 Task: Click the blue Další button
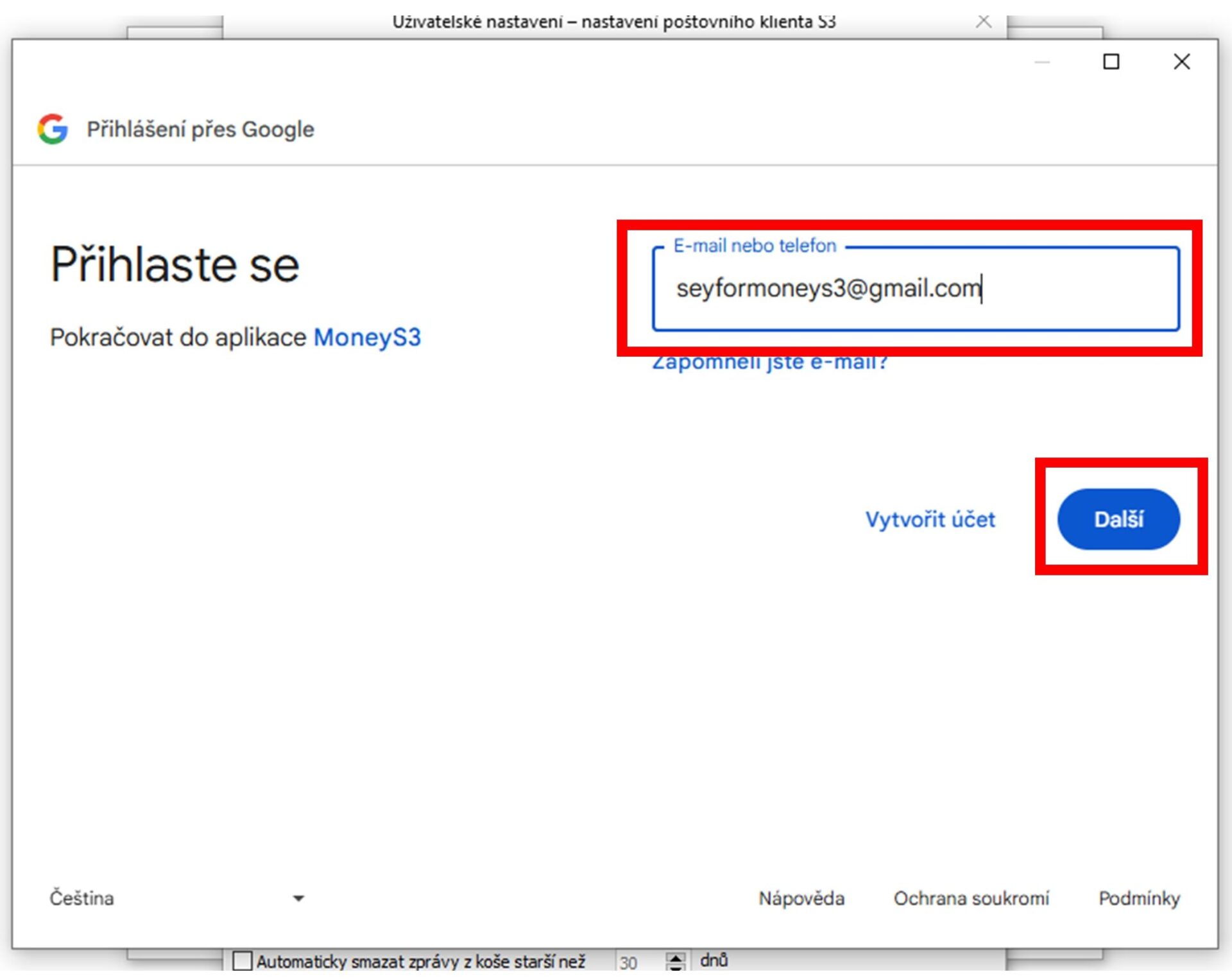[x=1118, y=519]
